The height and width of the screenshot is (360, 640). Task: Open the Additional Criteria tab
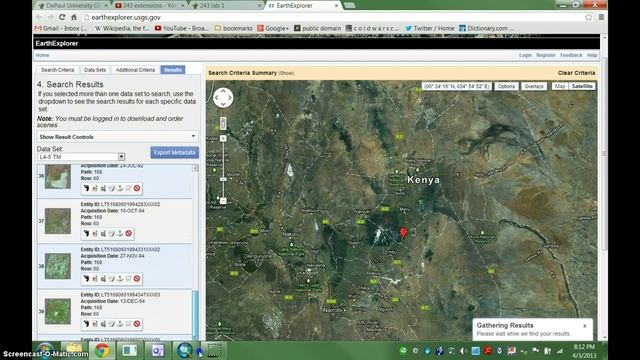tap(135, 70)
